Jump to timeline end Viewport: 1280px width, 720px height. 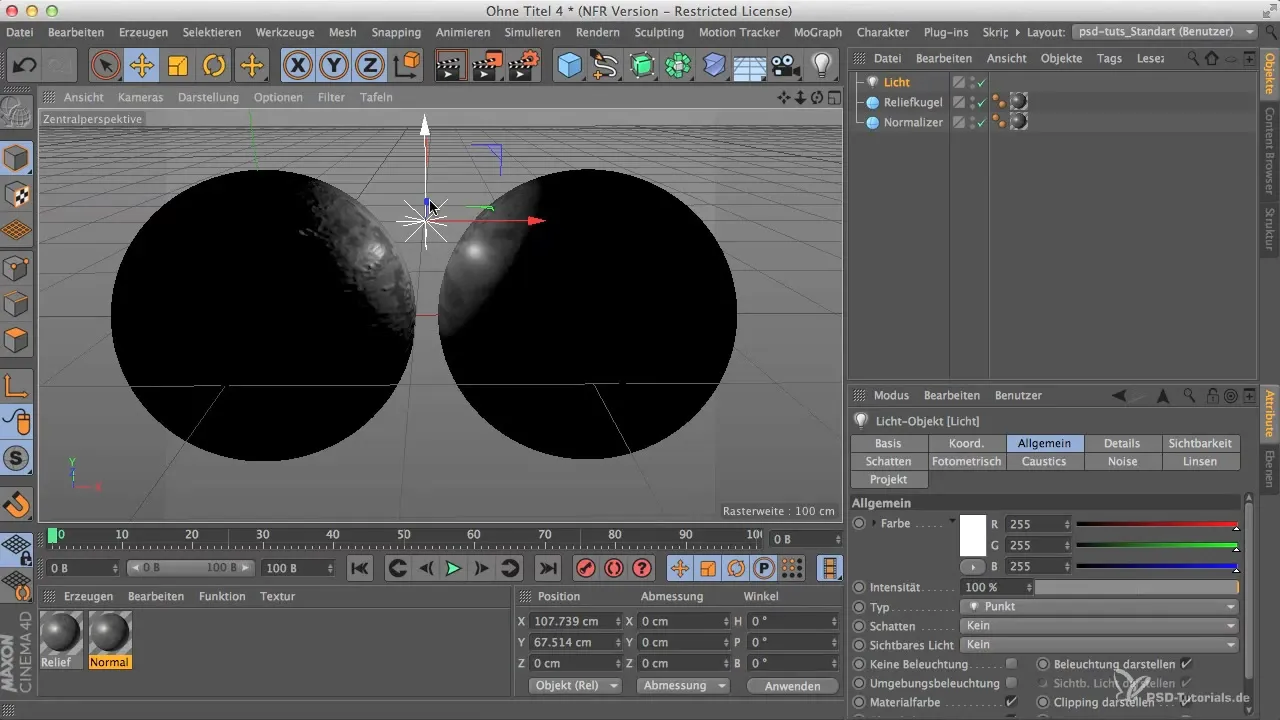click(547, 568)
